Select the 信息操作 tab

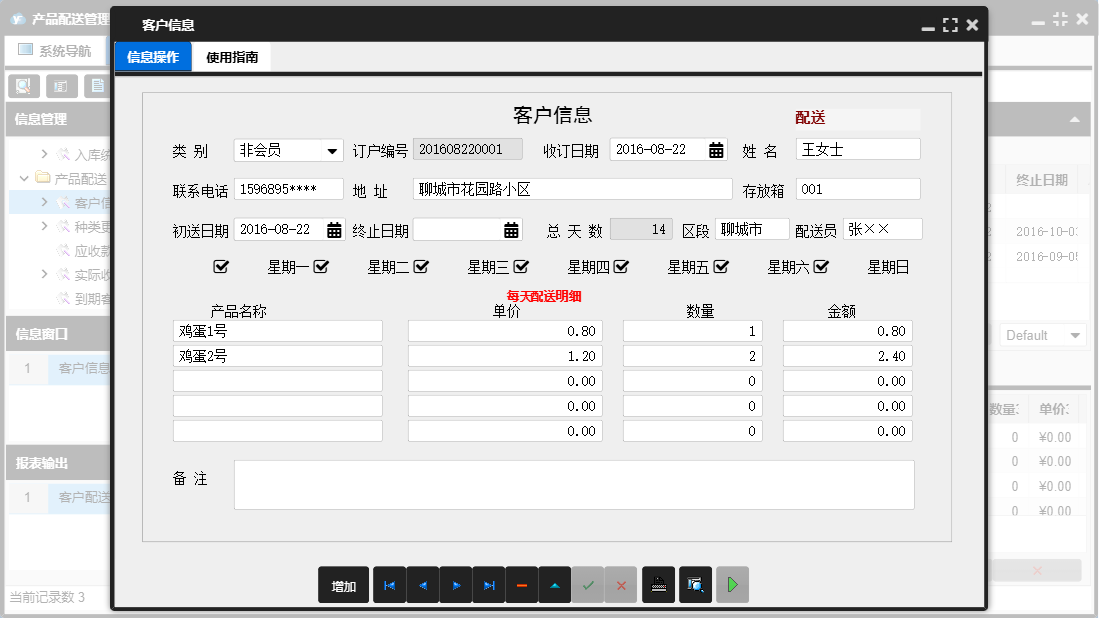pyautogui.click(x=152, y=57)
